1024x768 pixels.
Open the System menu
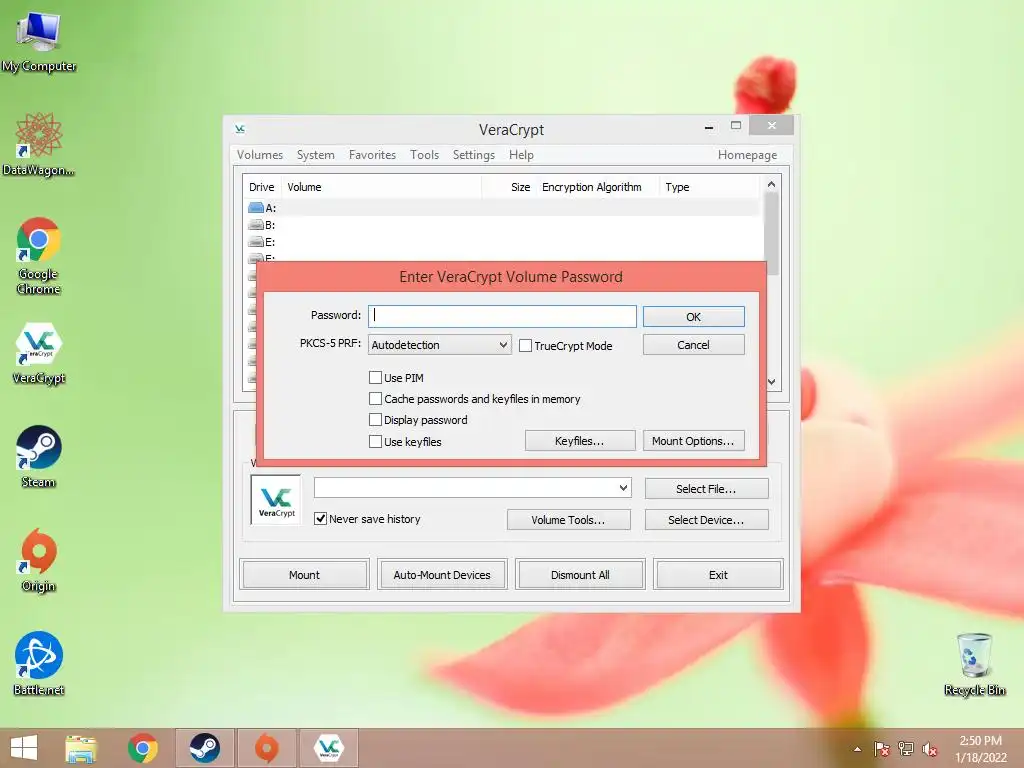tap(315, 155)
